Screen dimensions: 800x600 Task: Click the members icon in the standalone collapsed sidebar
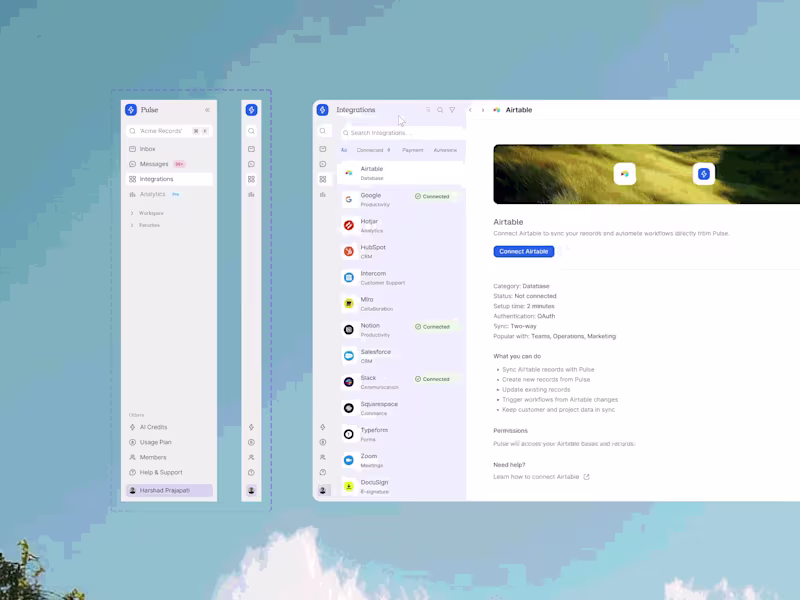click(x=251, y=457)
